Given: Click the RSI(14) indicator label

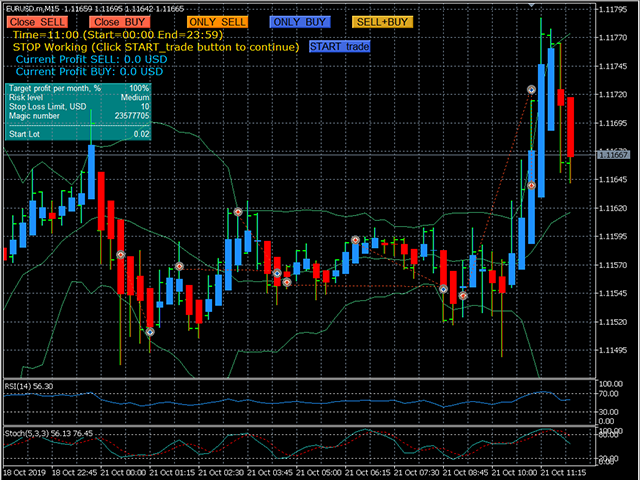Looking at the screenshot, I should pos(29,386).
